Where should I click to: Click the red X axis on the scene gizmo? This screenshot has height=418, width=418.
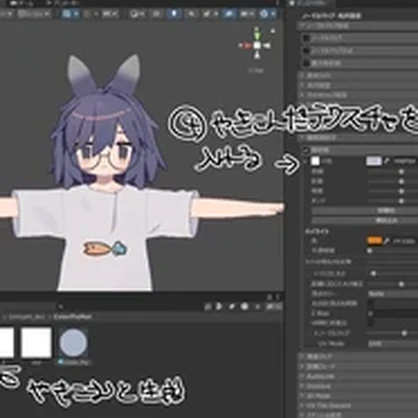pos(246,45)
